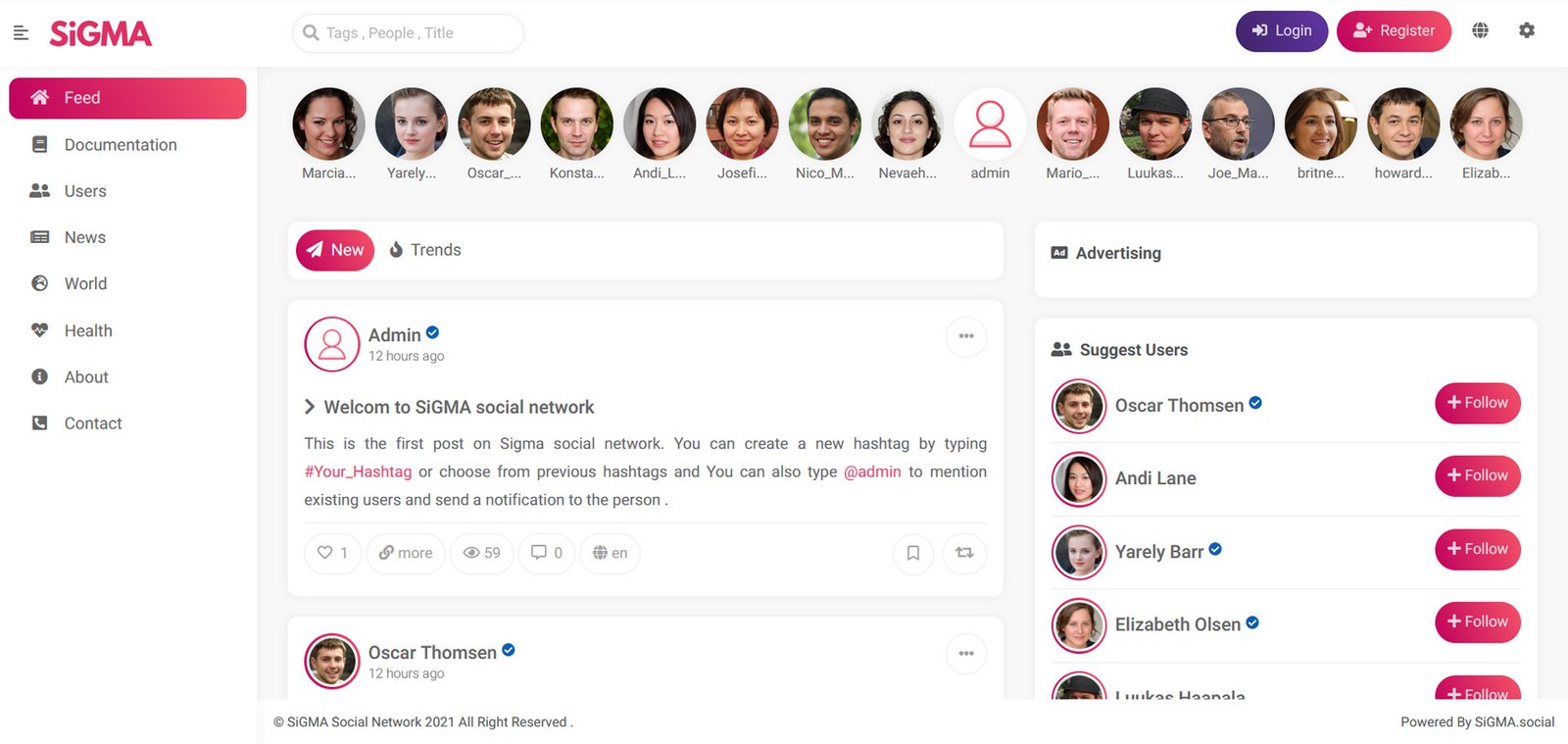Collapse the sidebar with the hamburger icon

[x=21, y=33]
